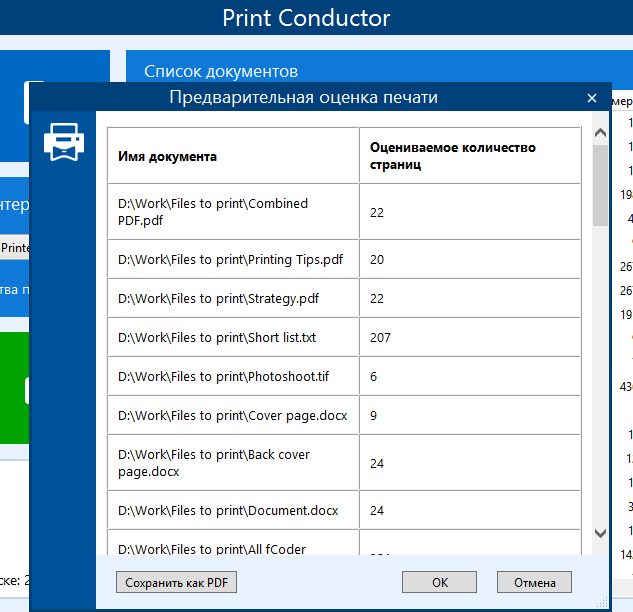
Task: Select the All fCoder row
Action: (x=344, y=543)
